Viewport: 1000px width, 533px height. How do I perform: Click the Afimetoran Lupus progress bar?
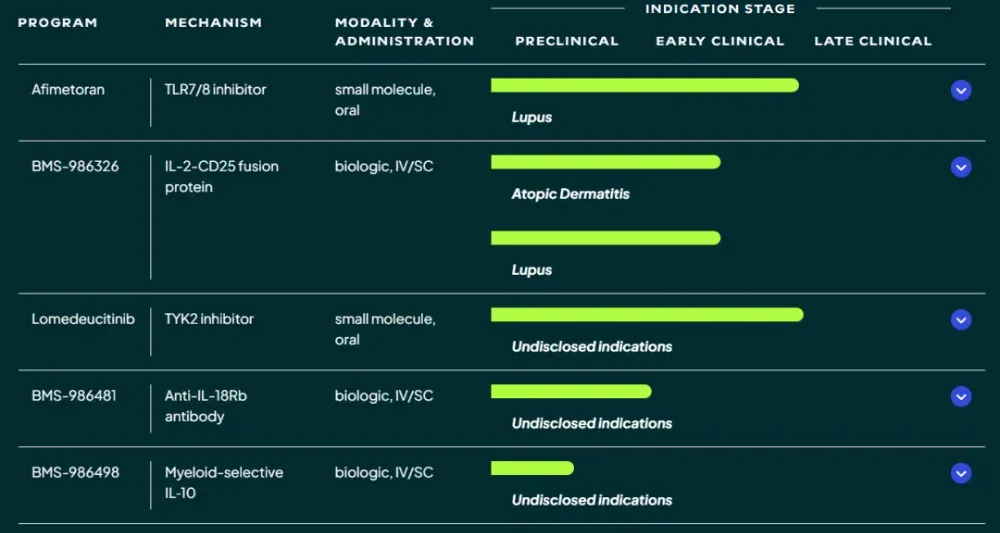[644, 86]
